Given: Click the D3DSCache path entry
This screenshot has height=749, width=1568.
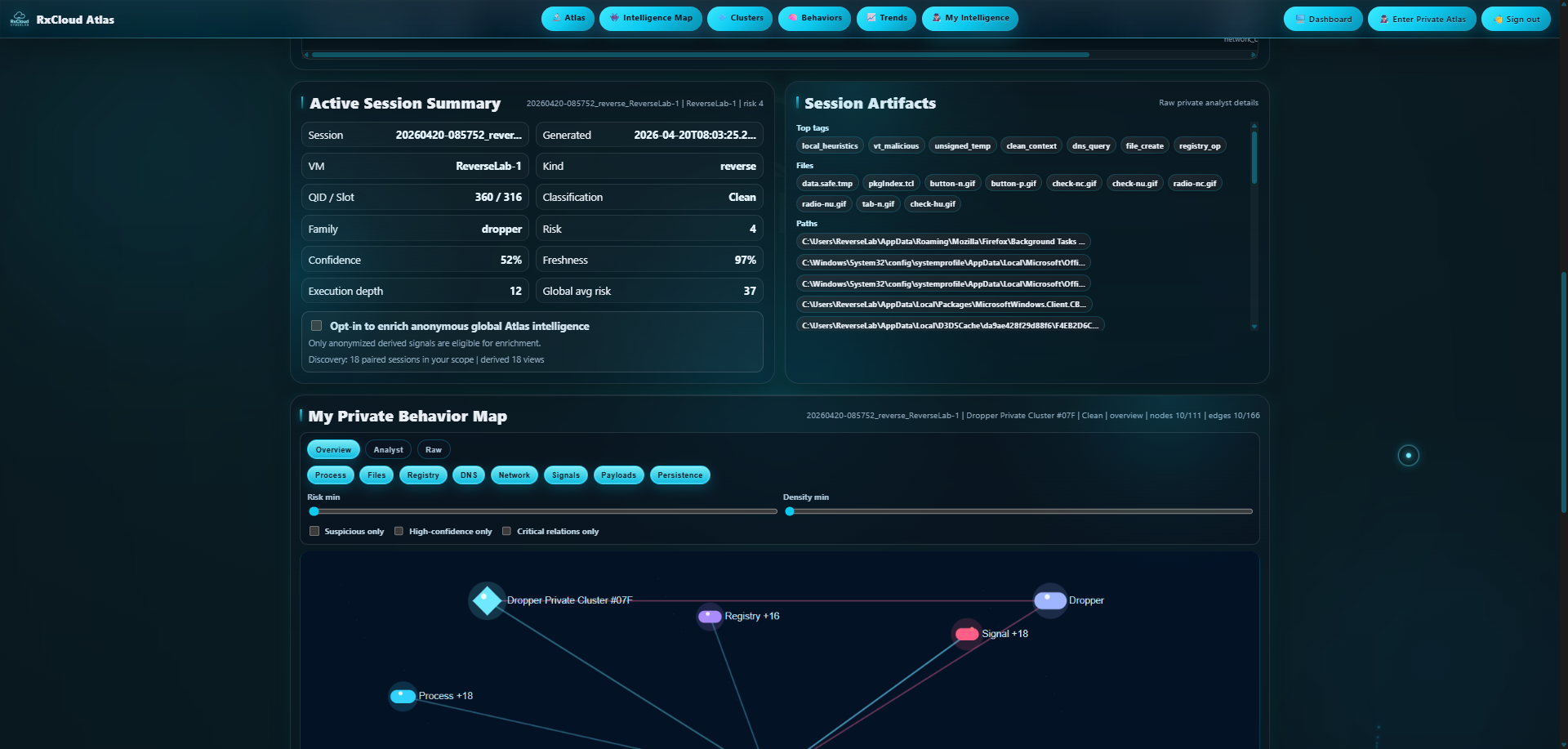Looking at the screenshot, I should 950,325.
